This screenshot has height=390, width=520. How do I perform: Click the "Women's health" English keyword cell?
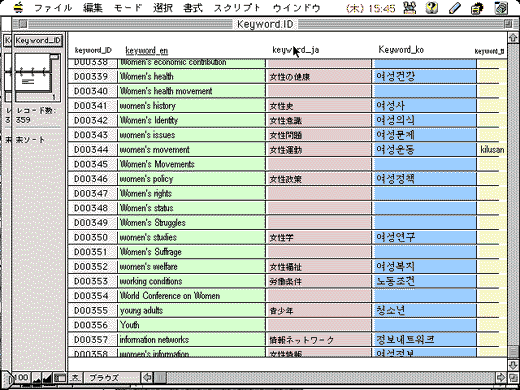191,76
